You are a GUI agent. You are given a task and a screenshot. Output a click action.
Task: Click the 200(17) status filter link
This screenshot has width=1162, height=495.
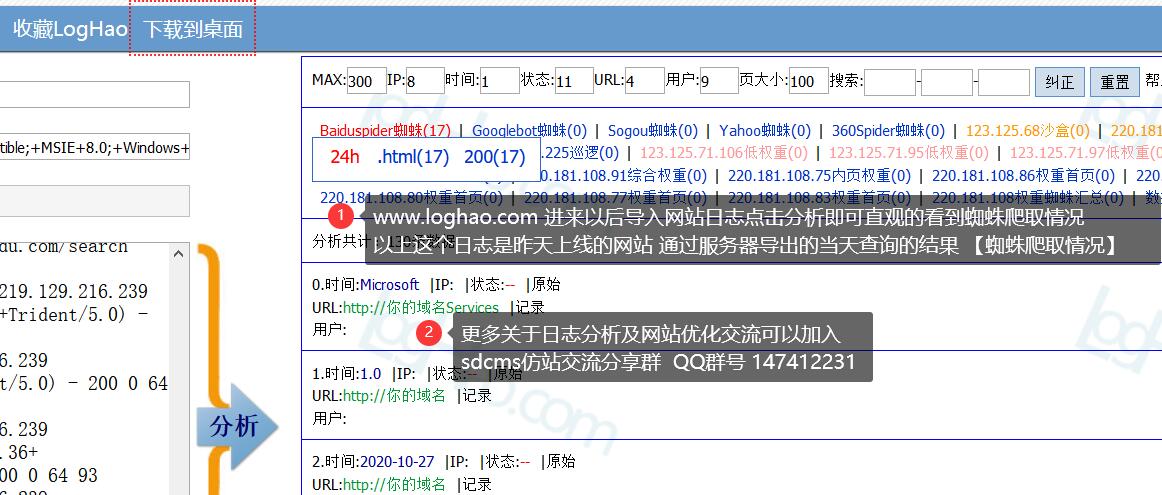[x=494, y=157]
